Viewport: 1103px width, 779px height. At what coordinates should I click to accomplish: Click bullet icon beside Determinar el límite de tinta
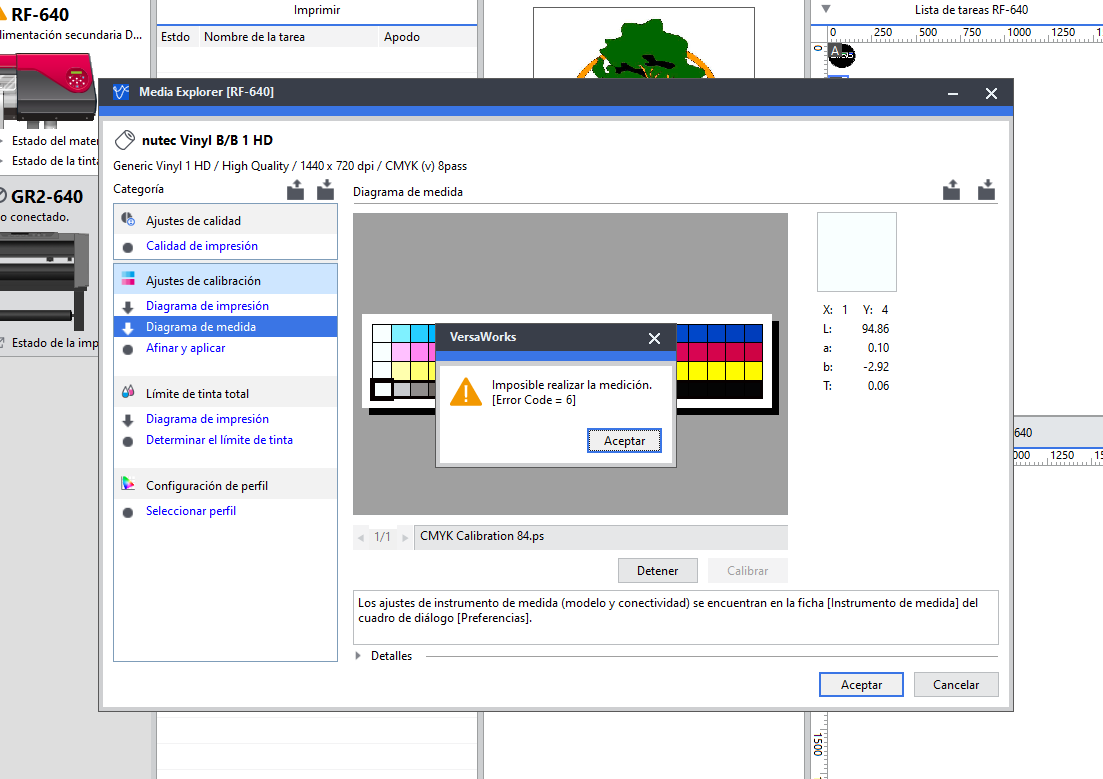[x=127, y=441]
